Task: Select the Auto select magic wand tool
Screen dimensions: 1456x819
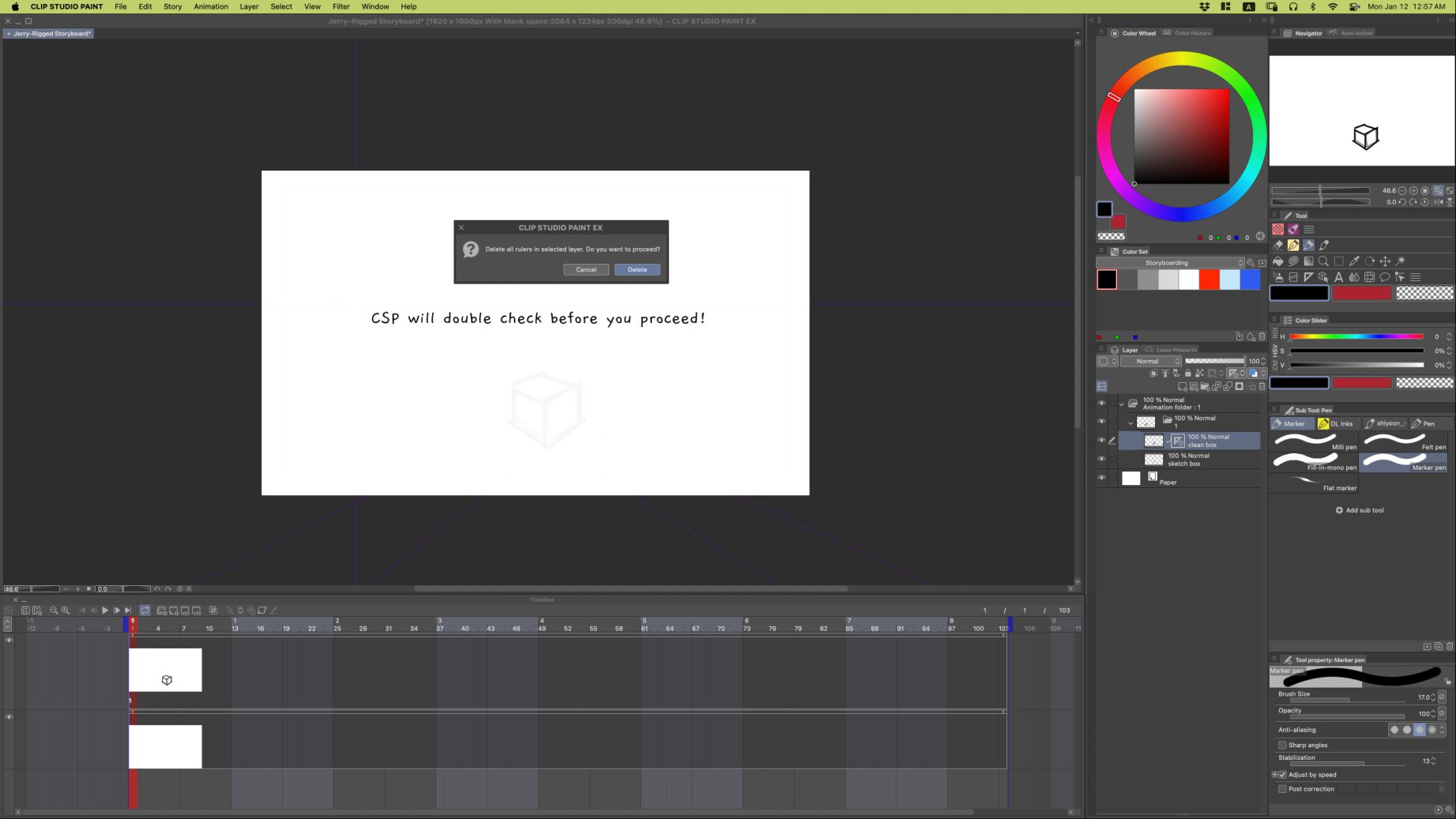Action: pyautogui.click(x=1401, y=261)
